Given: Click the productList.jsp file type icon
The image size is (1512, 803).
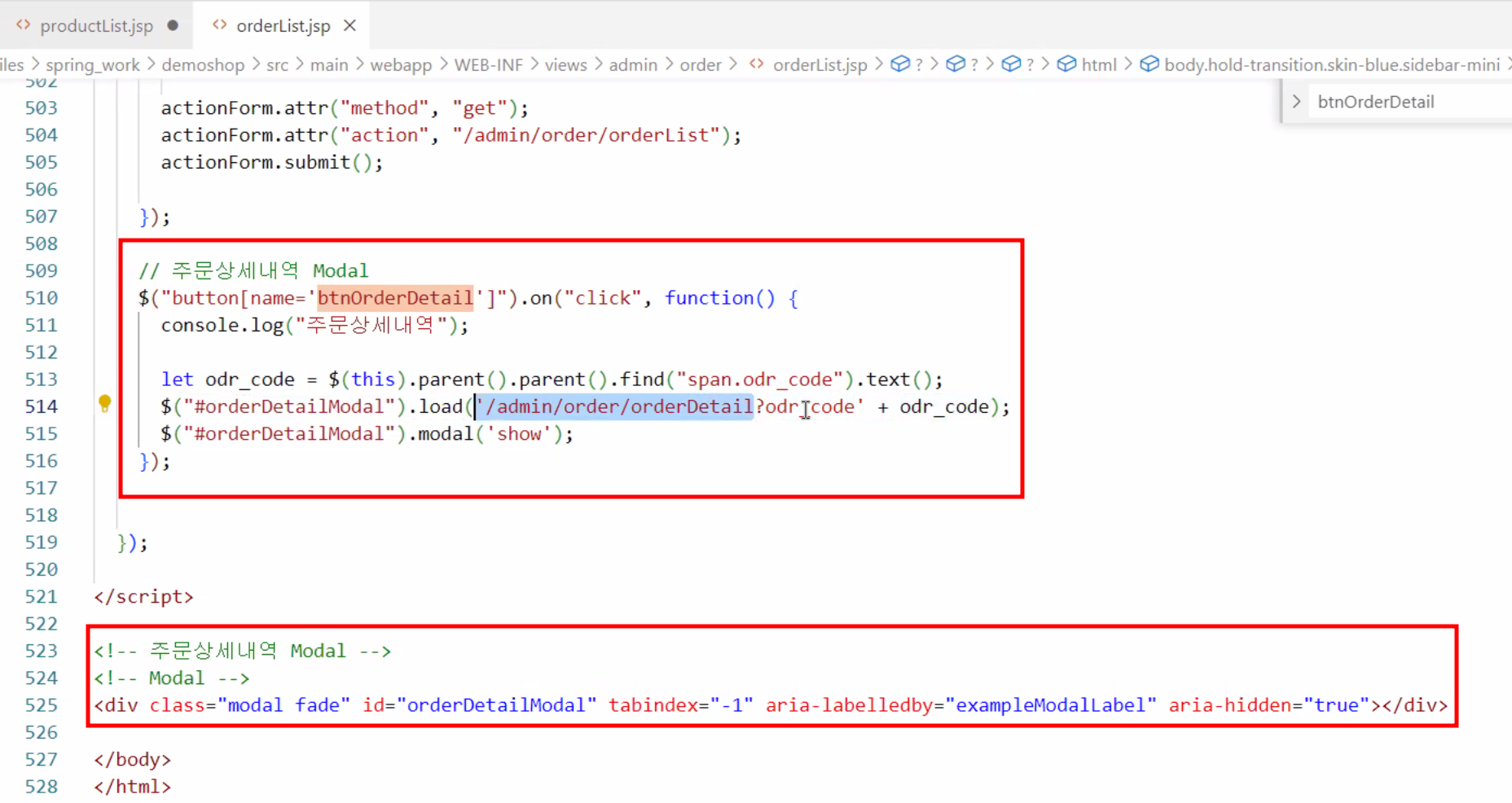Looking at the screenshot, I should coord(23,25).
